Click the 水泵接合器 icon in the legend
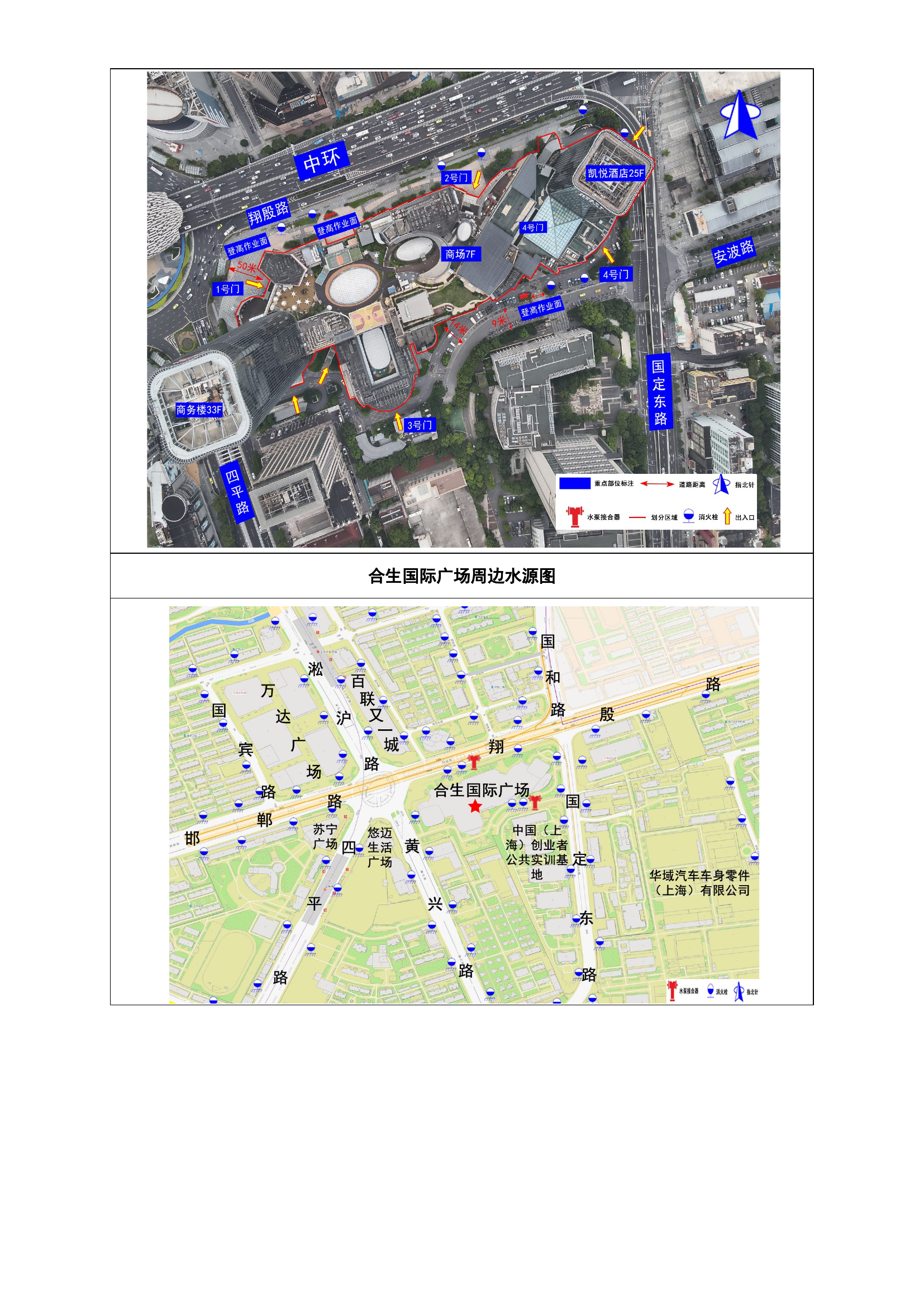 [574, 516]
